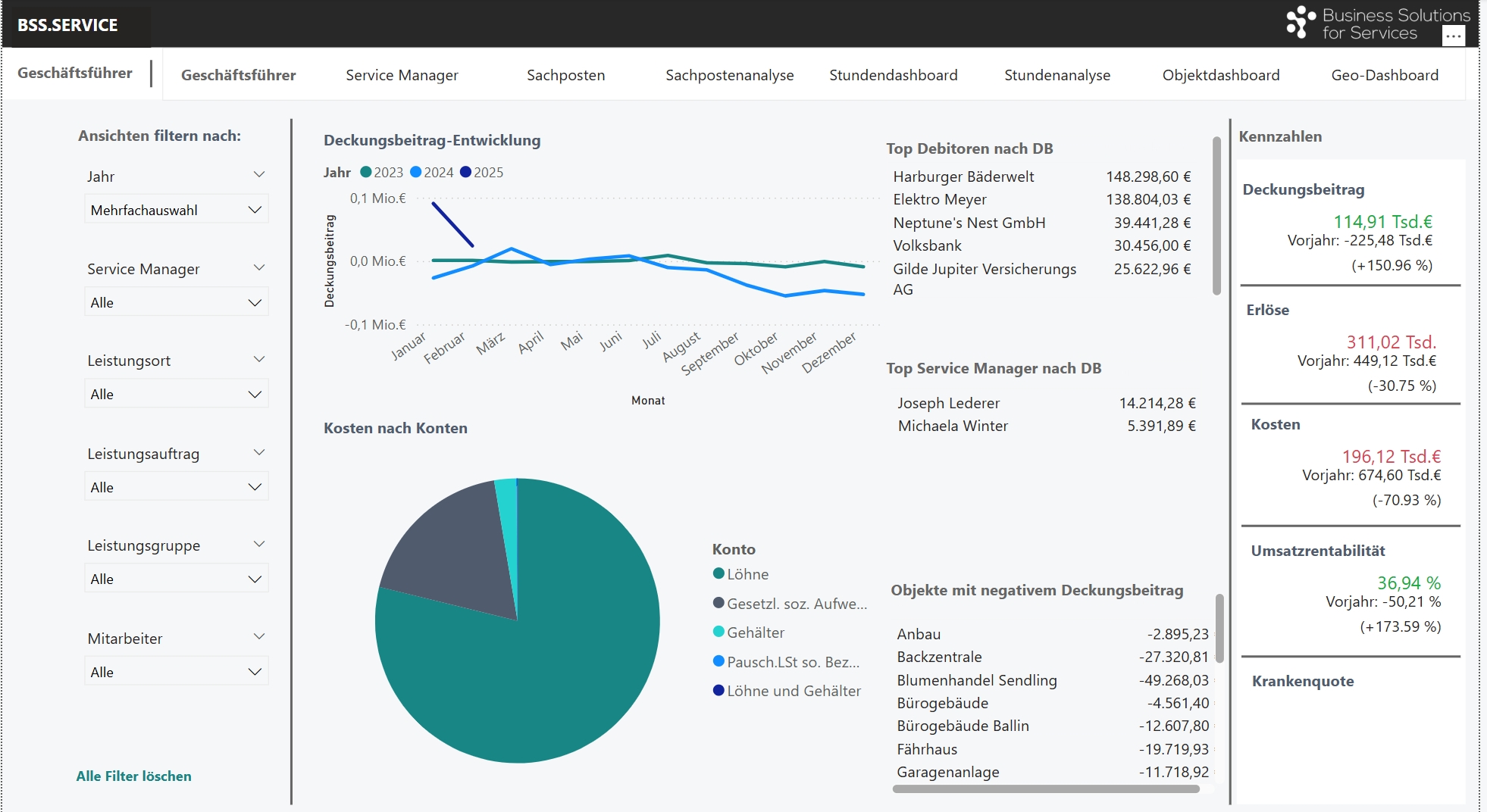Click the Pausch.LSt so. Bez... legend dot
The image size is (1487, 812).
point(718,661)
